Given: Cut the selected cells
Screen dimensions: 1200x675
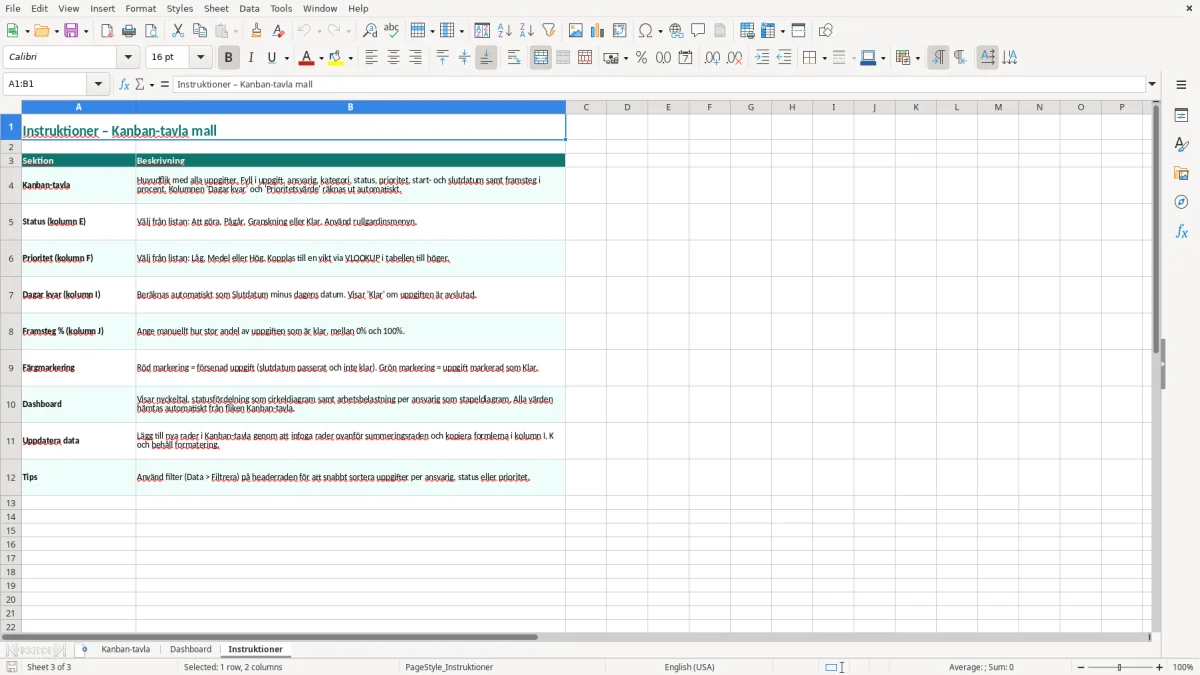Looking at the screenshot, I should tap(178, 31).
